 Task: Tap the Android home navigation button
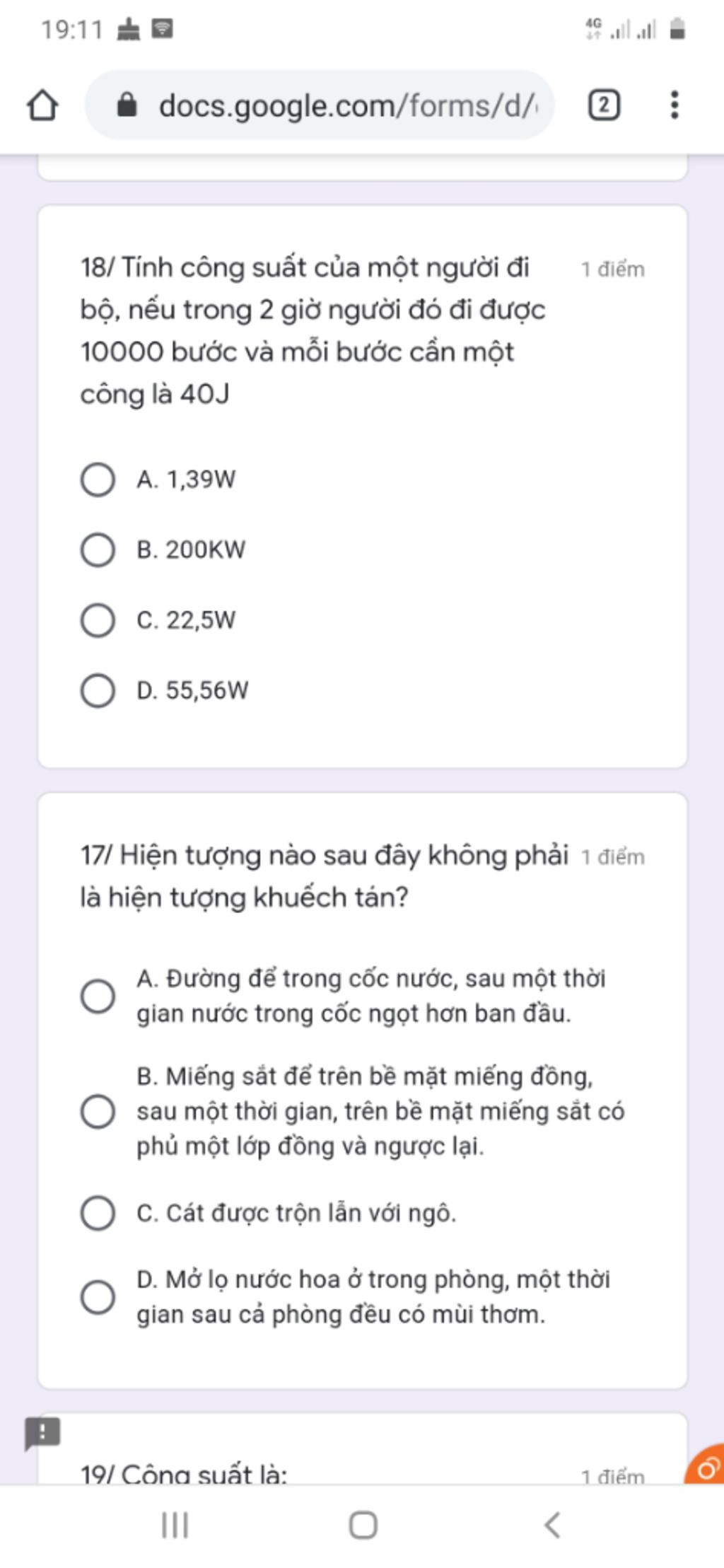point(363,1525)
